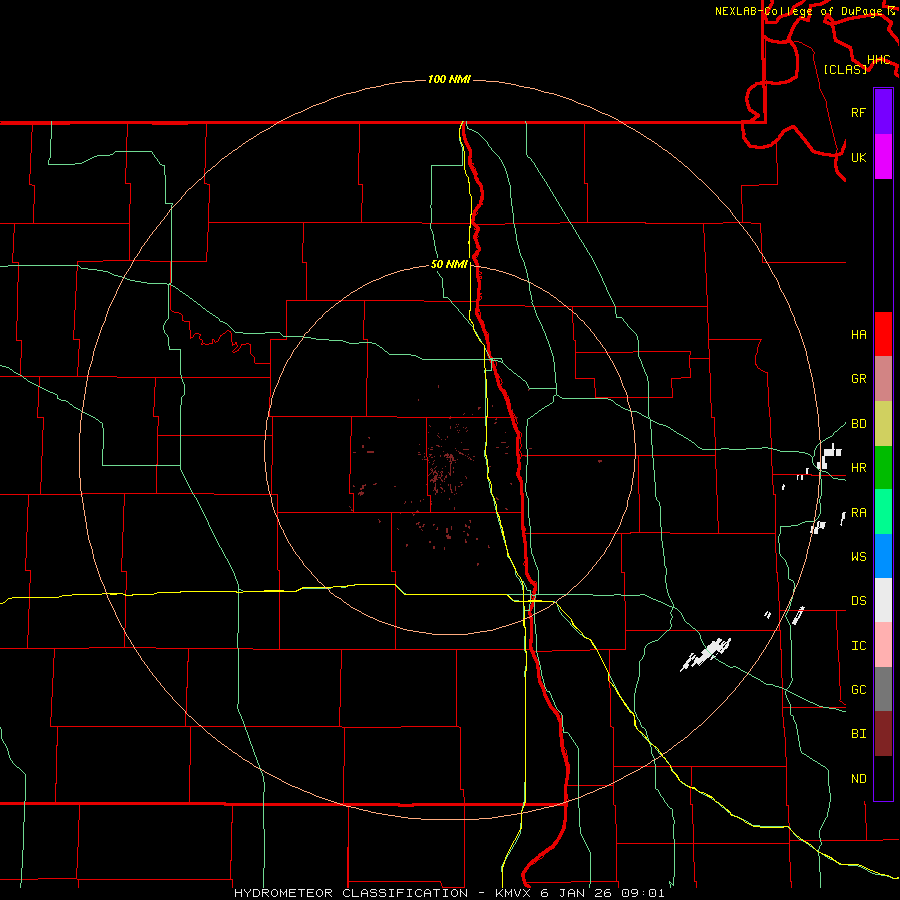The height and width of the screenshot is (900, 900).
Task: Click the HR legend label
Action: click(x=858, y=468)
